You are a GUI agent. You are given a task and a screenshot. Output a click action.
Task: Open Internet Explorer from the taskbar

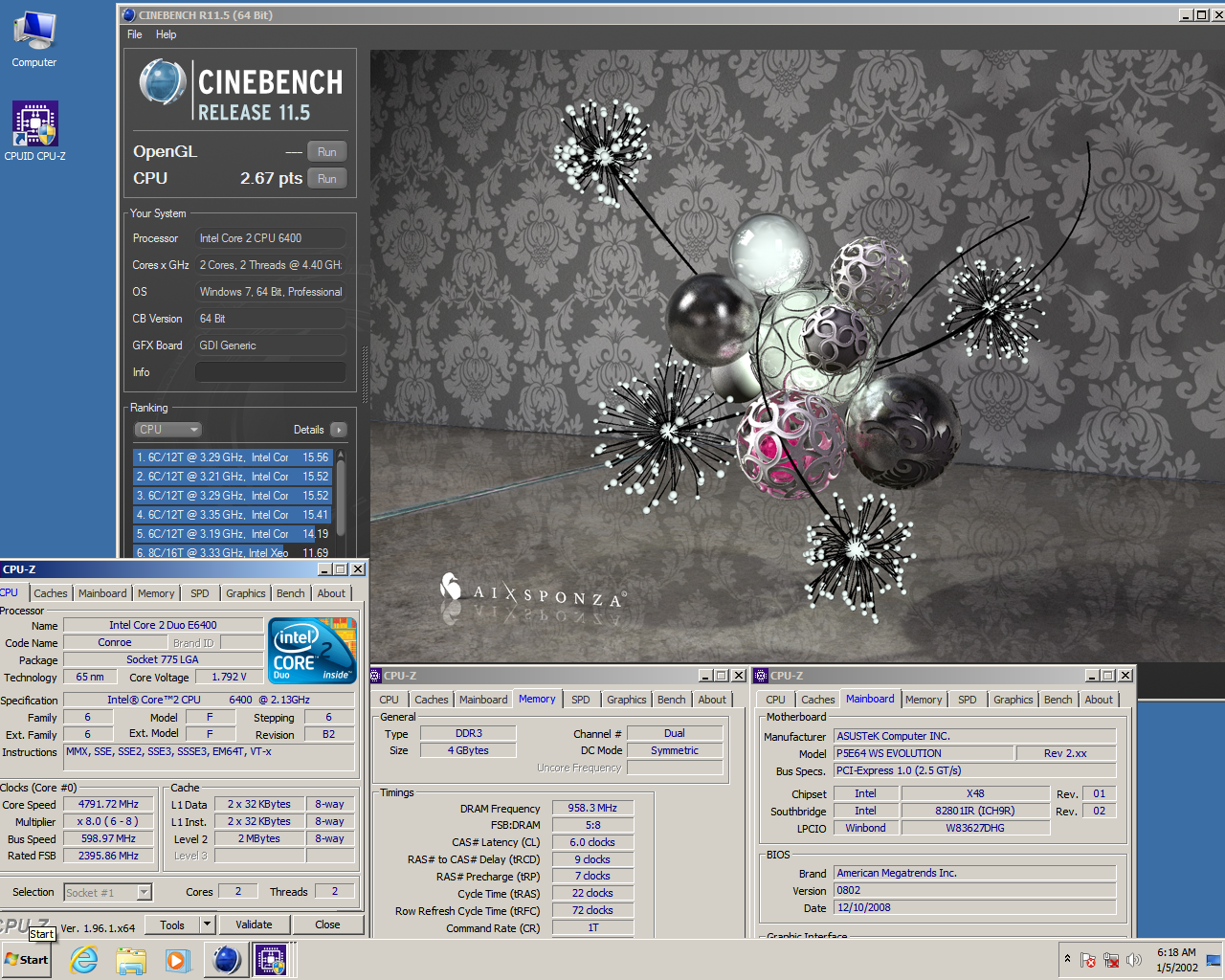[x=84, y=960]
